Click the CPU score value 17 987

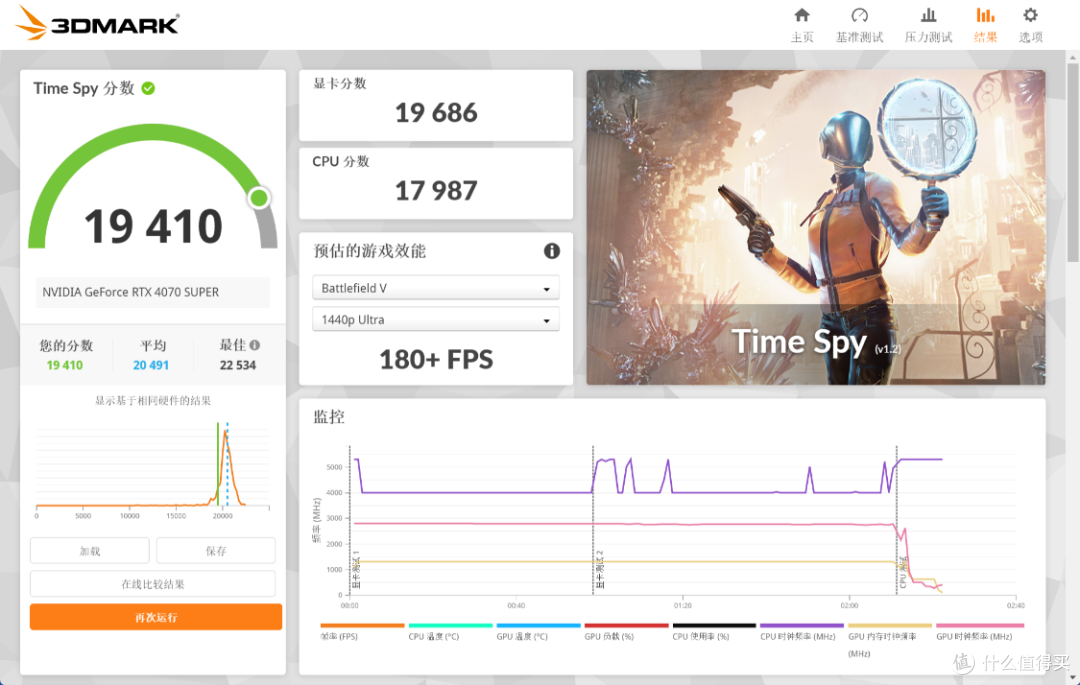(436, 191)
